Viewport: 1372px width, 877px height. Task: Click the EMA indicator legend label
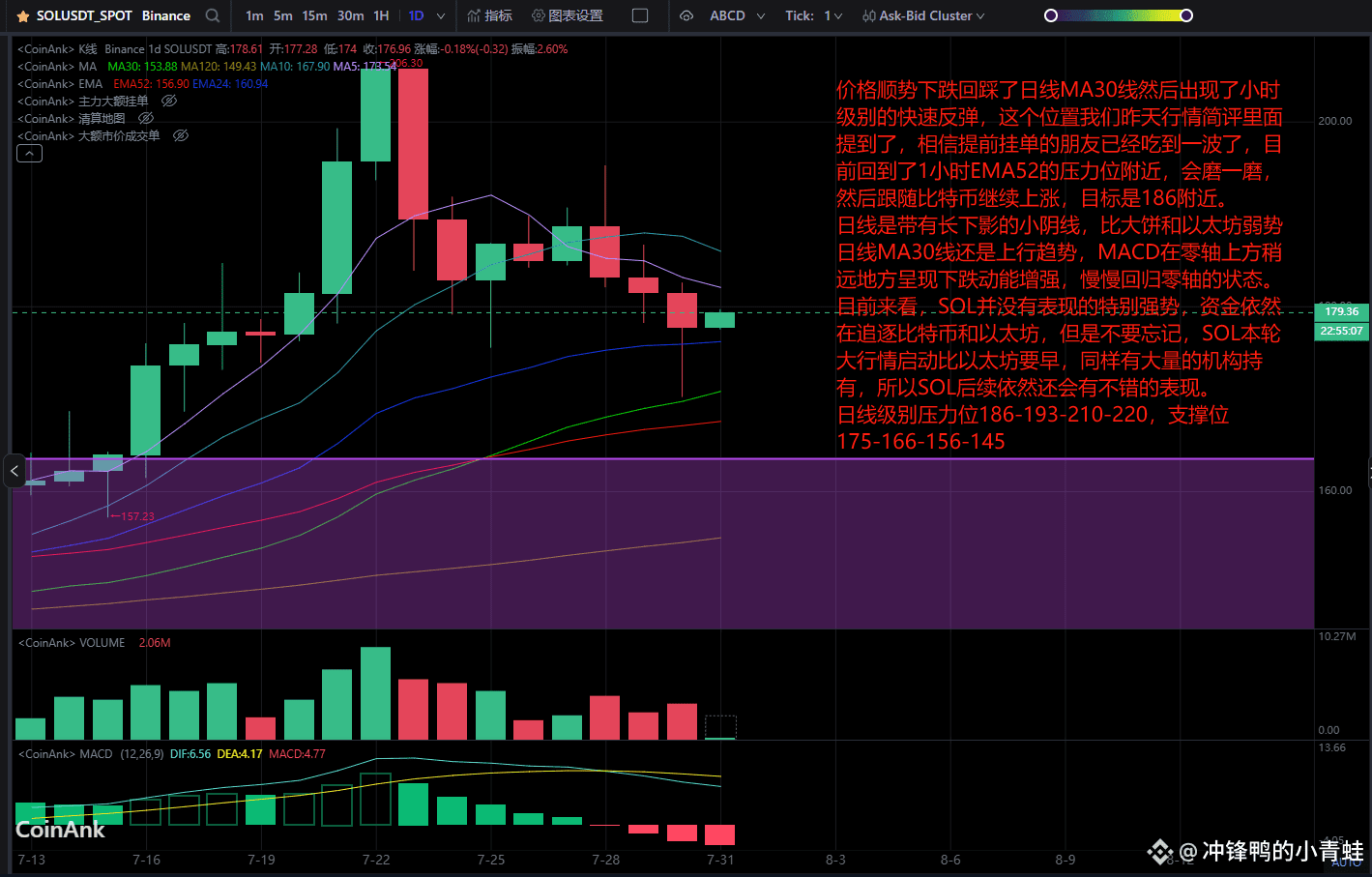pos(91,83)
